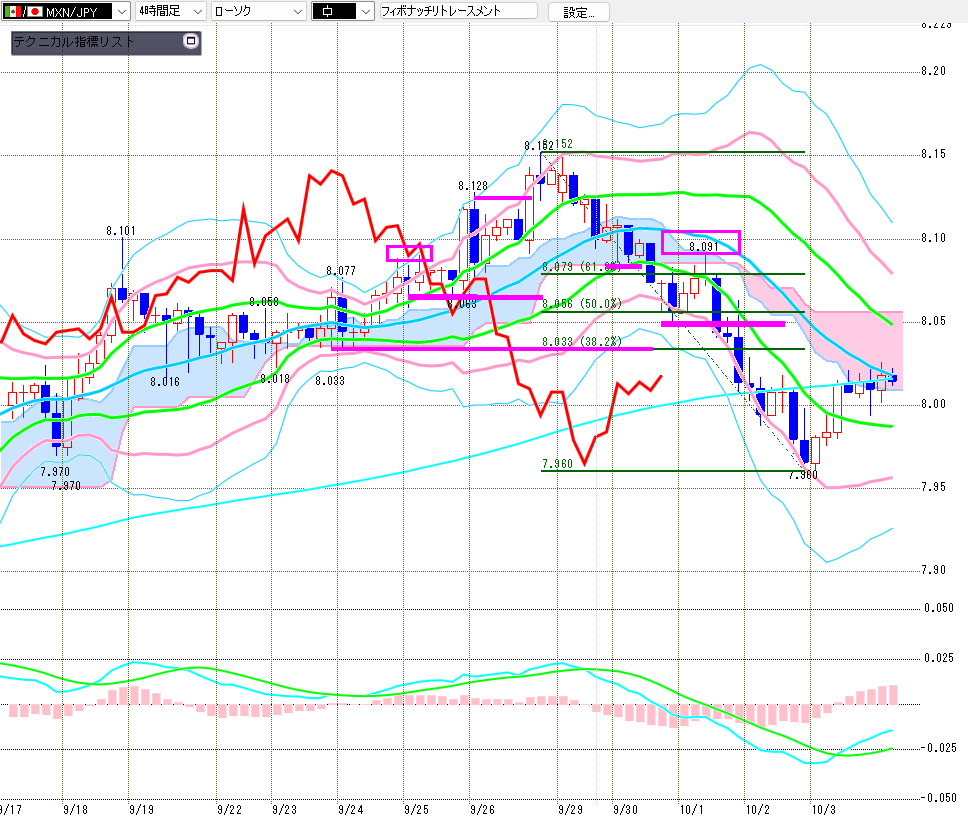Click the 8.101 high price label
Screen dimensions: 968x818
pyautogui.click(x=121, y=231)
